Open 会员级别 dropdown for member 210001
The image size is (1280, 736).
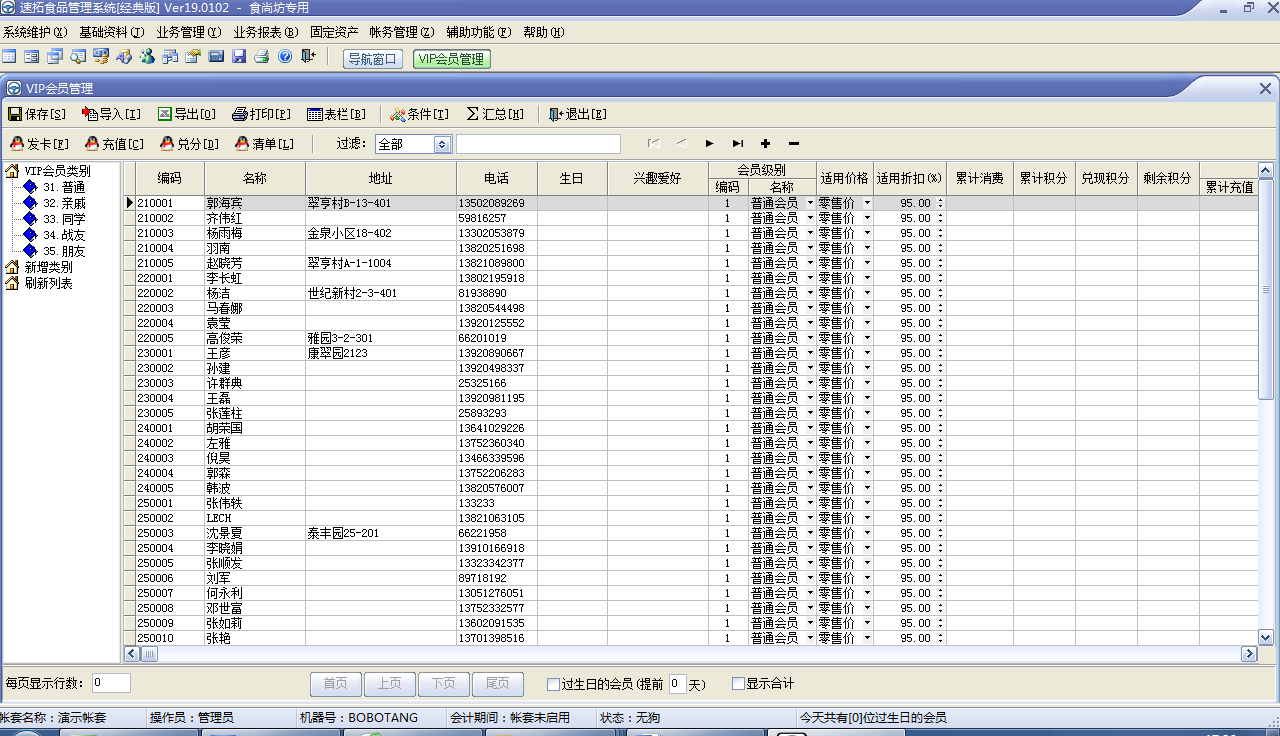pyautogui.click(x=810, y=203)
